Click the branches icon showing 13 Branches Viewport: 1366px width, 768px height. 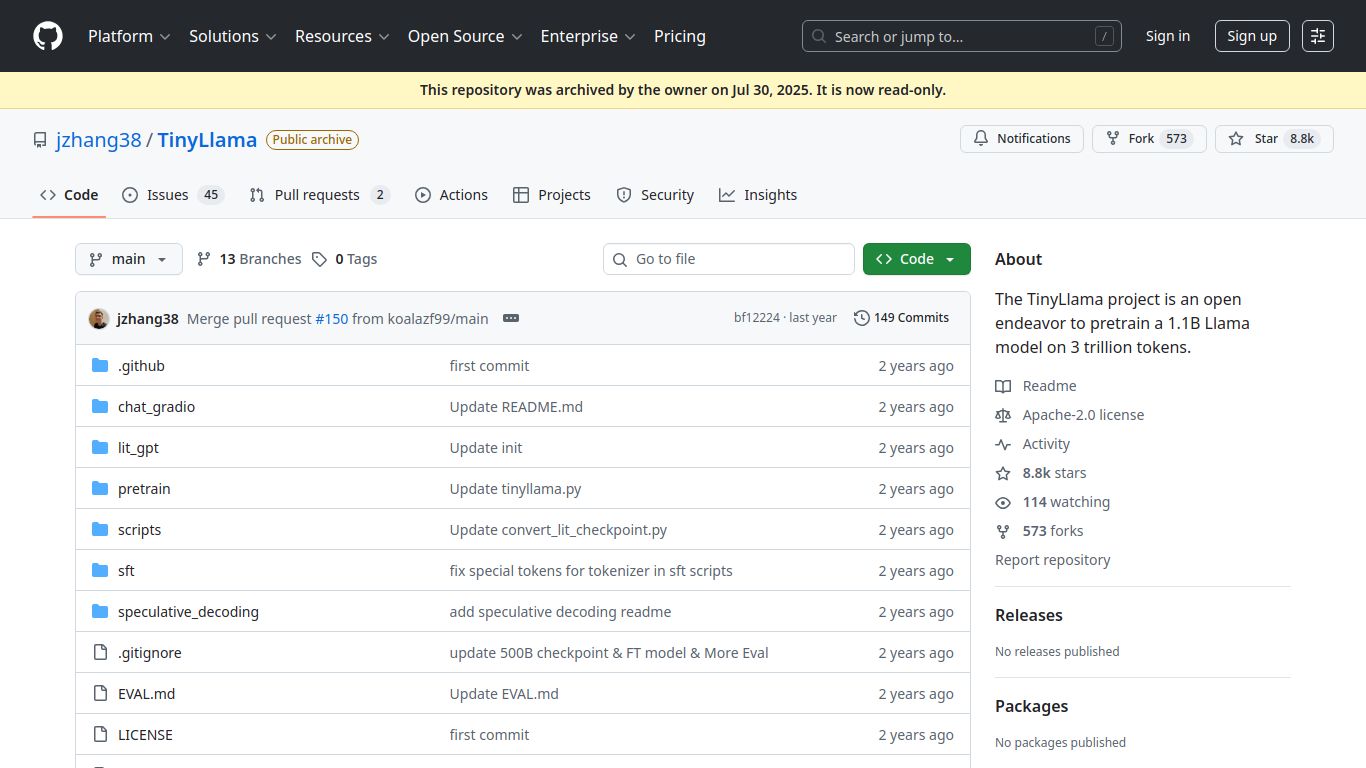click(x=204, y=259)
